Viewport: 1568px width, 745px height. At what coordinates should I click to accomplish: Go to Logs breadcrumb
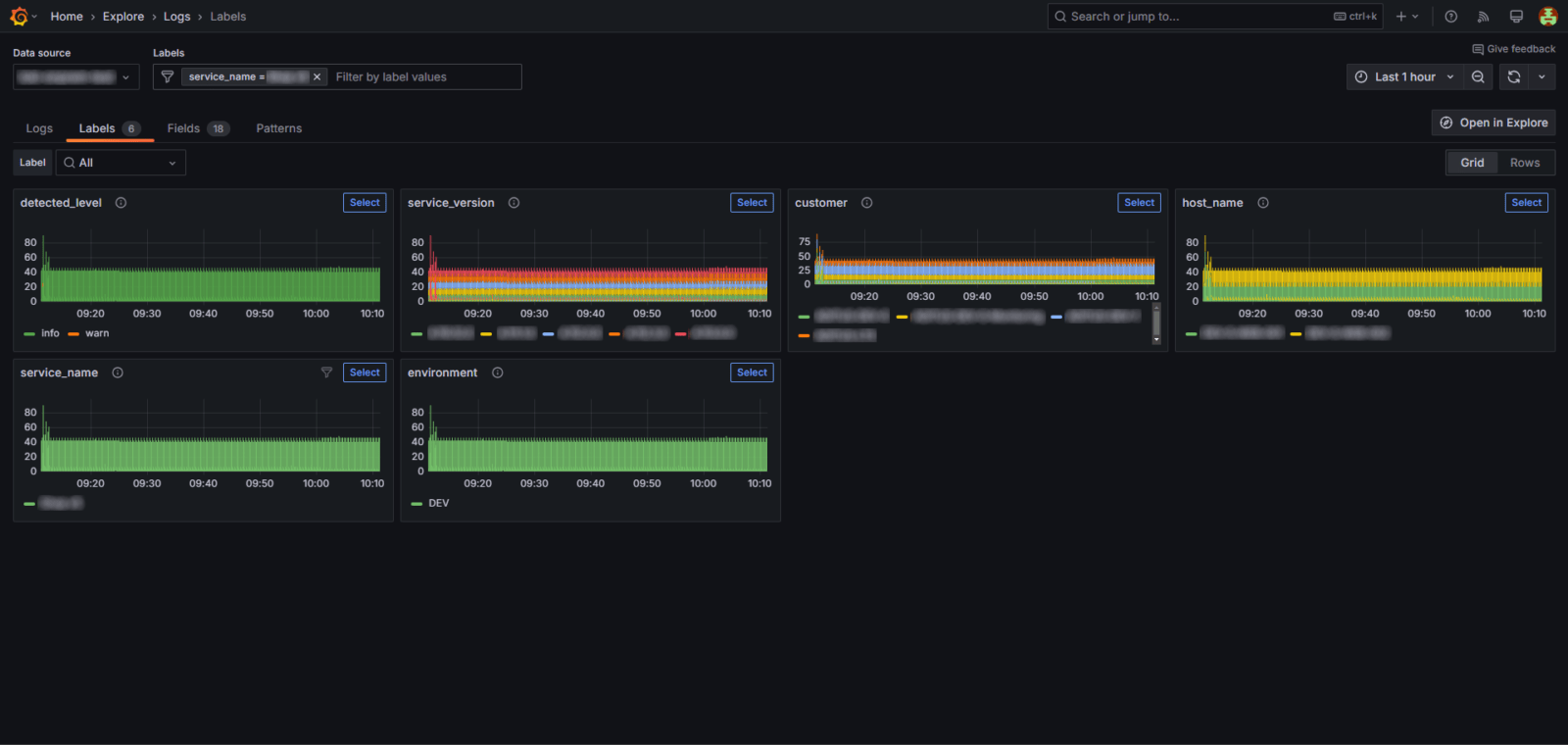point(177,17)
